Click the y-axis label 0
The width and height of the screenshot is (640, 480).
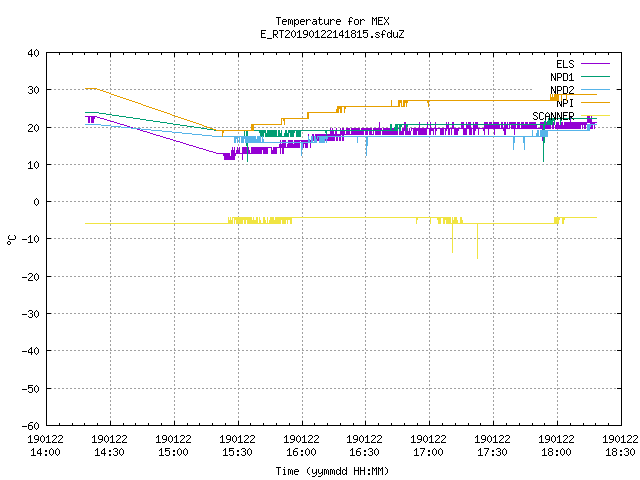(37, 202)
